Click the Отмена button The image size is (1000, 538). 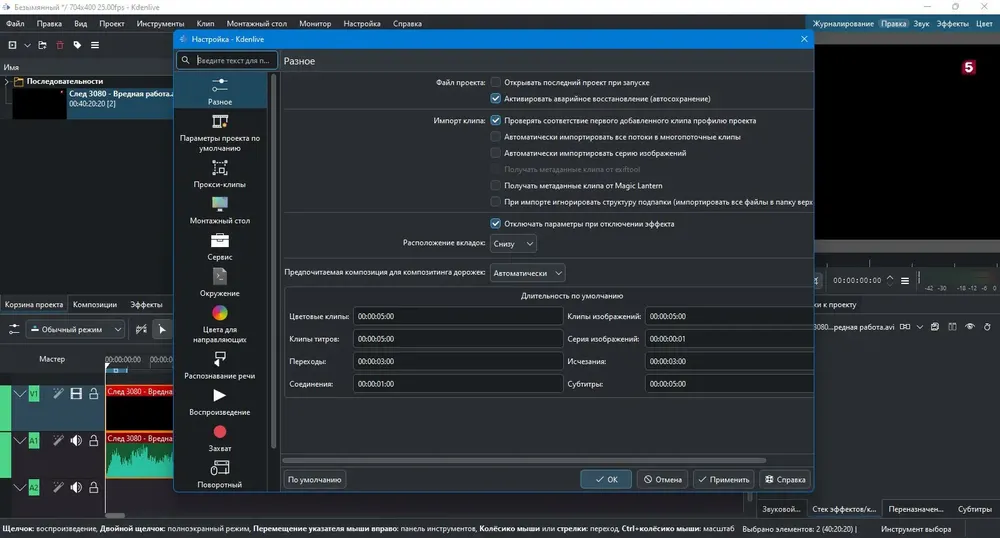click(x=663, y=479)
